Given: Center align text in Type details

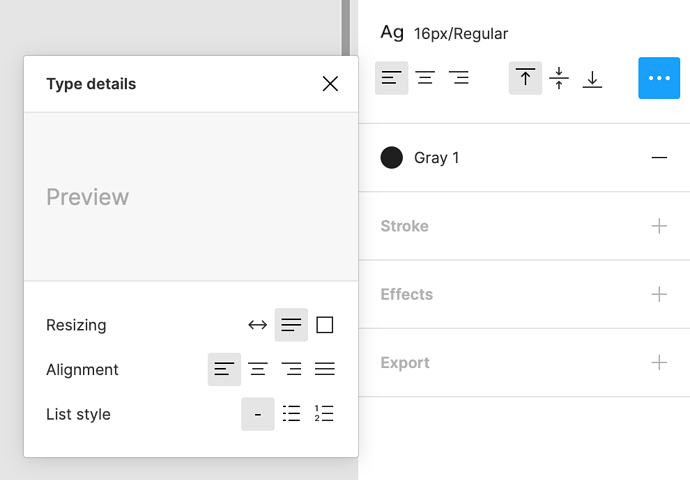Looking at the screenshot, I should pos(257,370).
